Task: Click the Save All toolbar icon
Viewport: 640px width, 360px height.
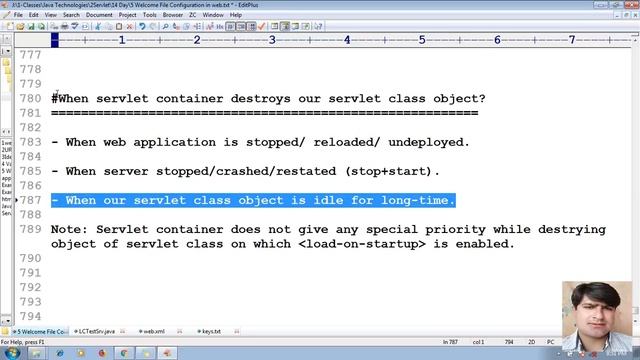Action: pyautogui.click(x=41, y=27)
